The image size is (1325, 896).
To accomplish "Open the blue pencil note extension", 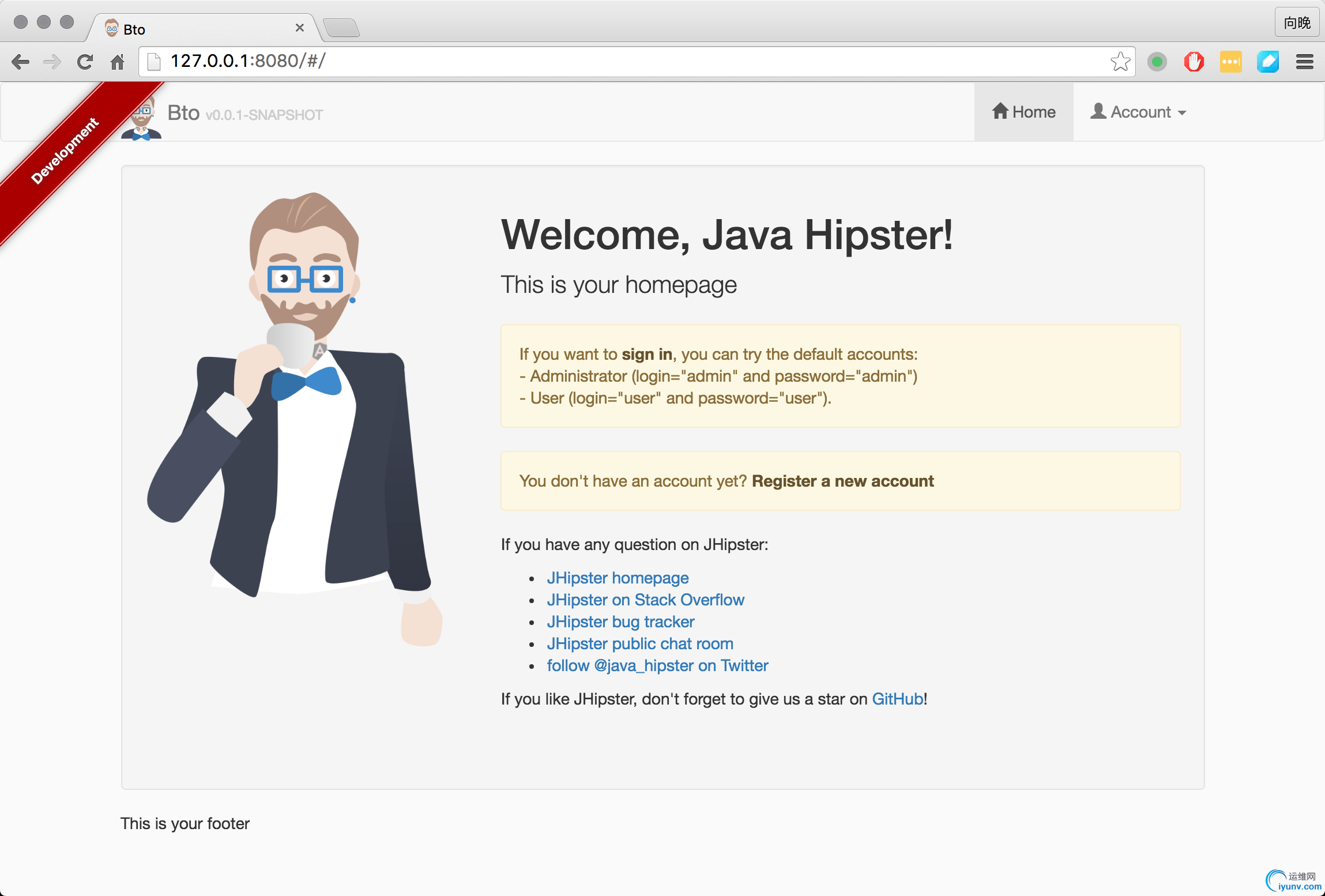I will [x=1267, y=62].
